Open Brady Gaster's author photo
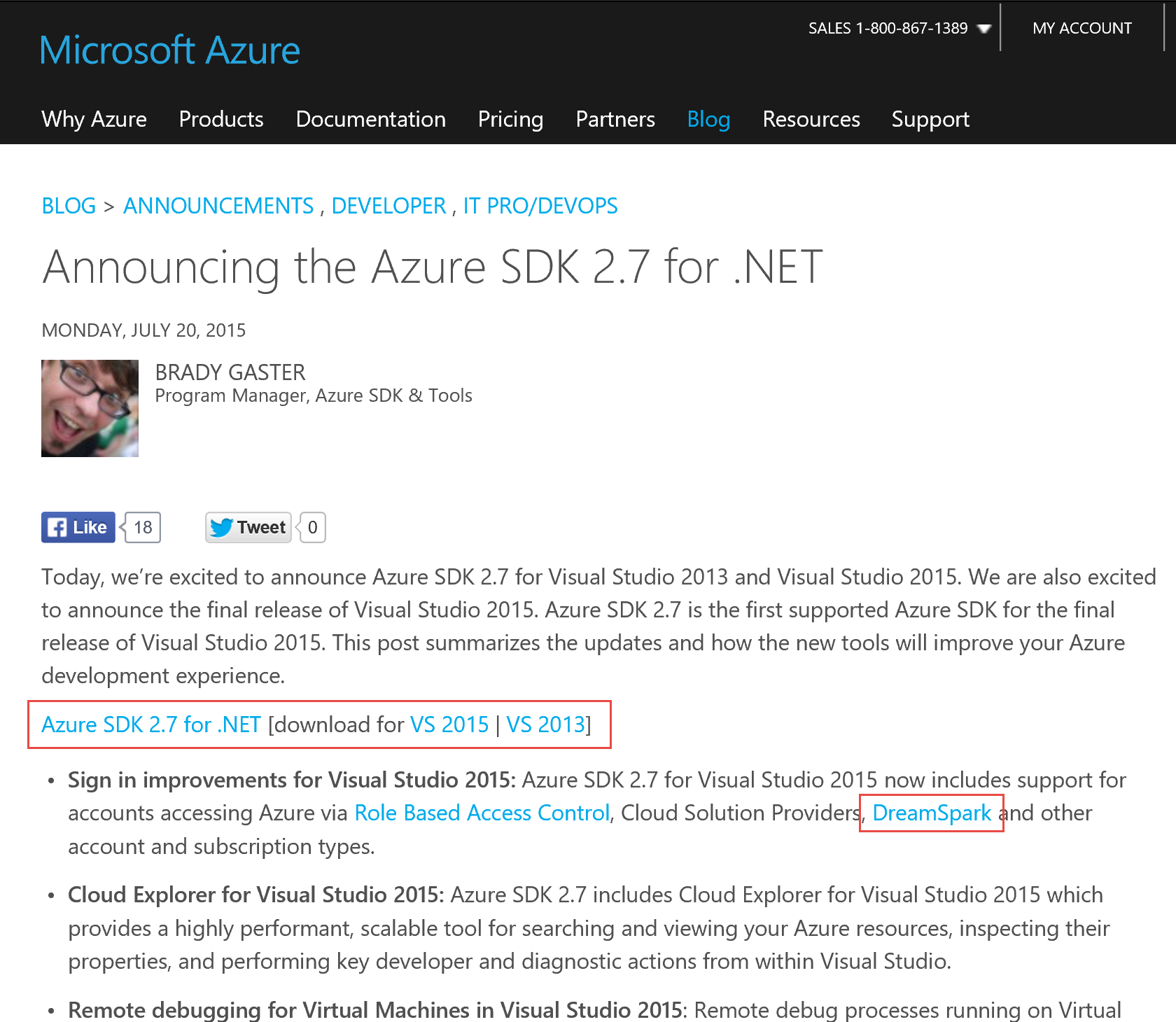 pyautogui.click(x=90, y=408)
